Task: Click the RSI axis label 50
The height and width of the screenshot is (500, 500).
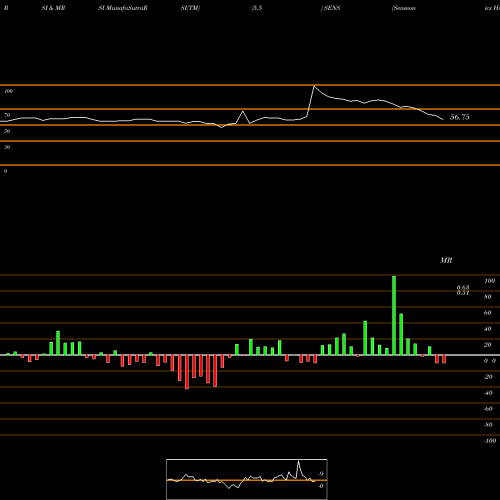Action: pyautogui.click(x=7, y=131)
